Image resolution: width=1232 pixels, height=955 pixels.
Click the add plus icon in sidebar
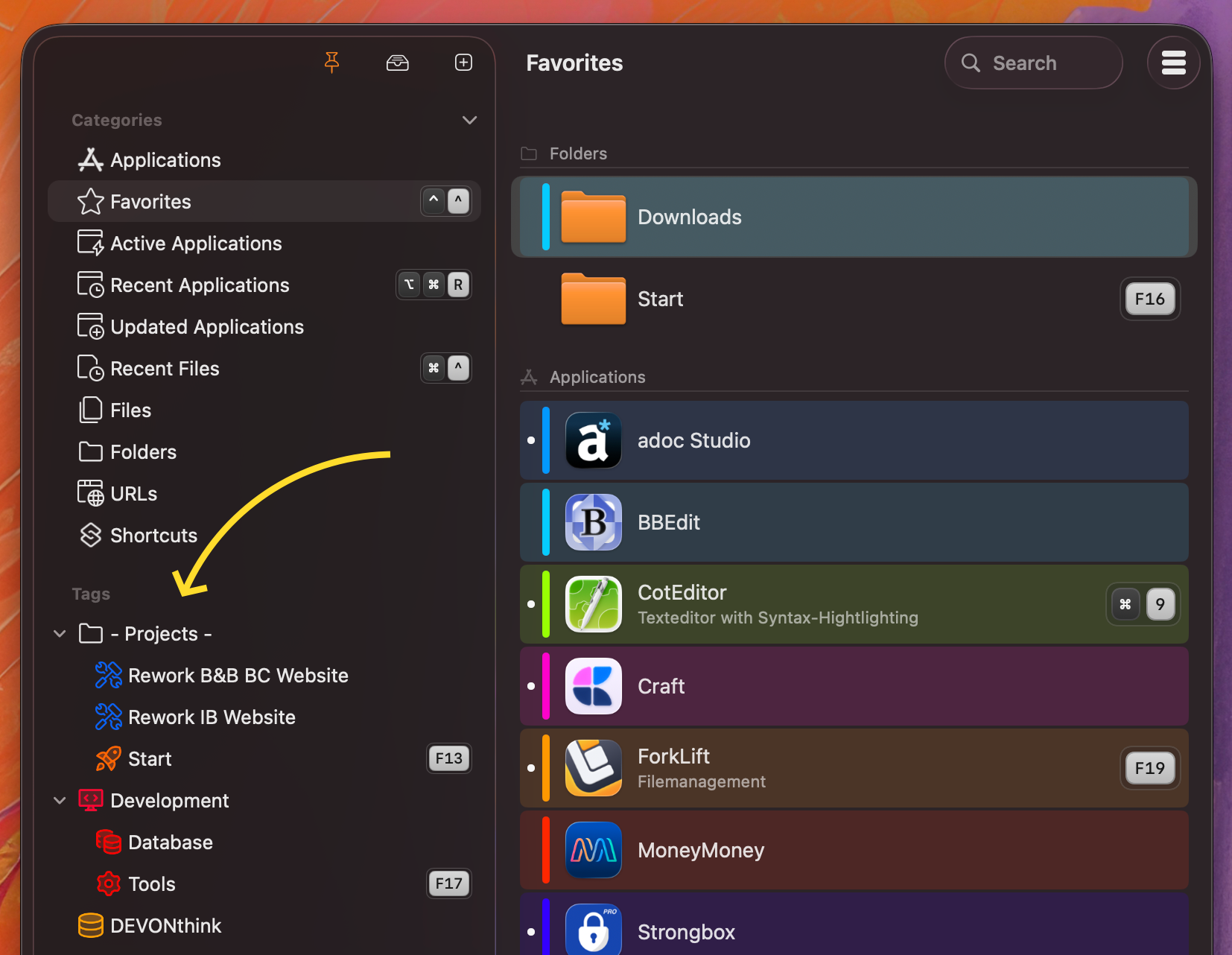coord(463,63)
